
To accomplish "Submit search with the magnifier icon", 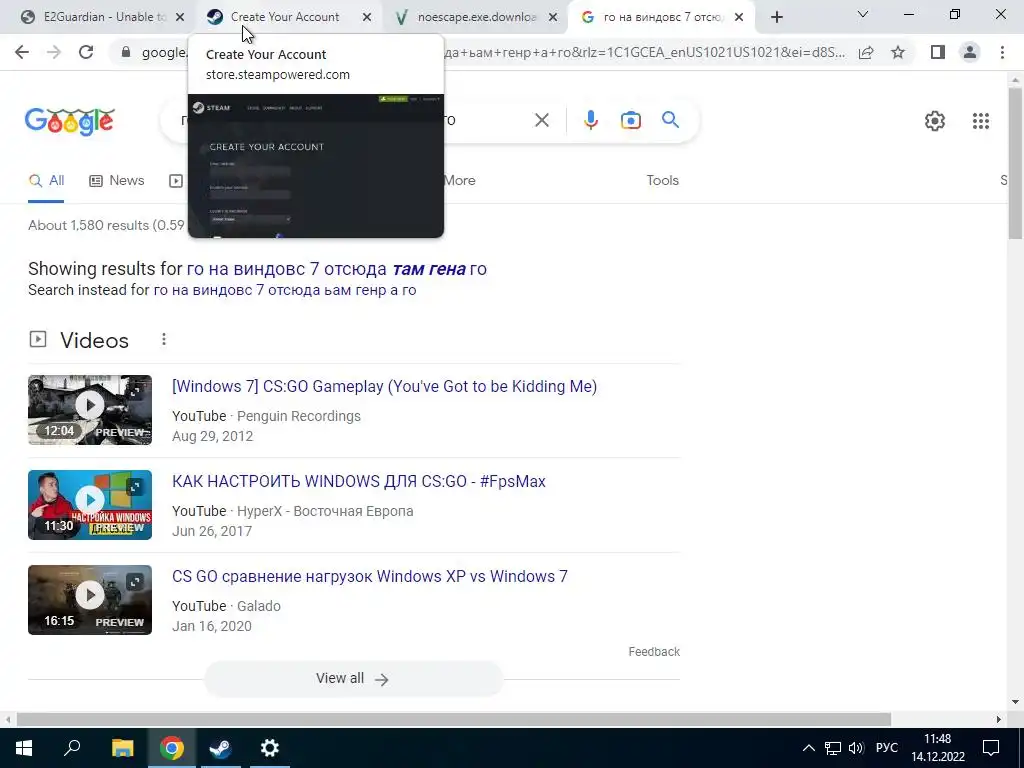I will pyautogui.click(x=670, y=120).
